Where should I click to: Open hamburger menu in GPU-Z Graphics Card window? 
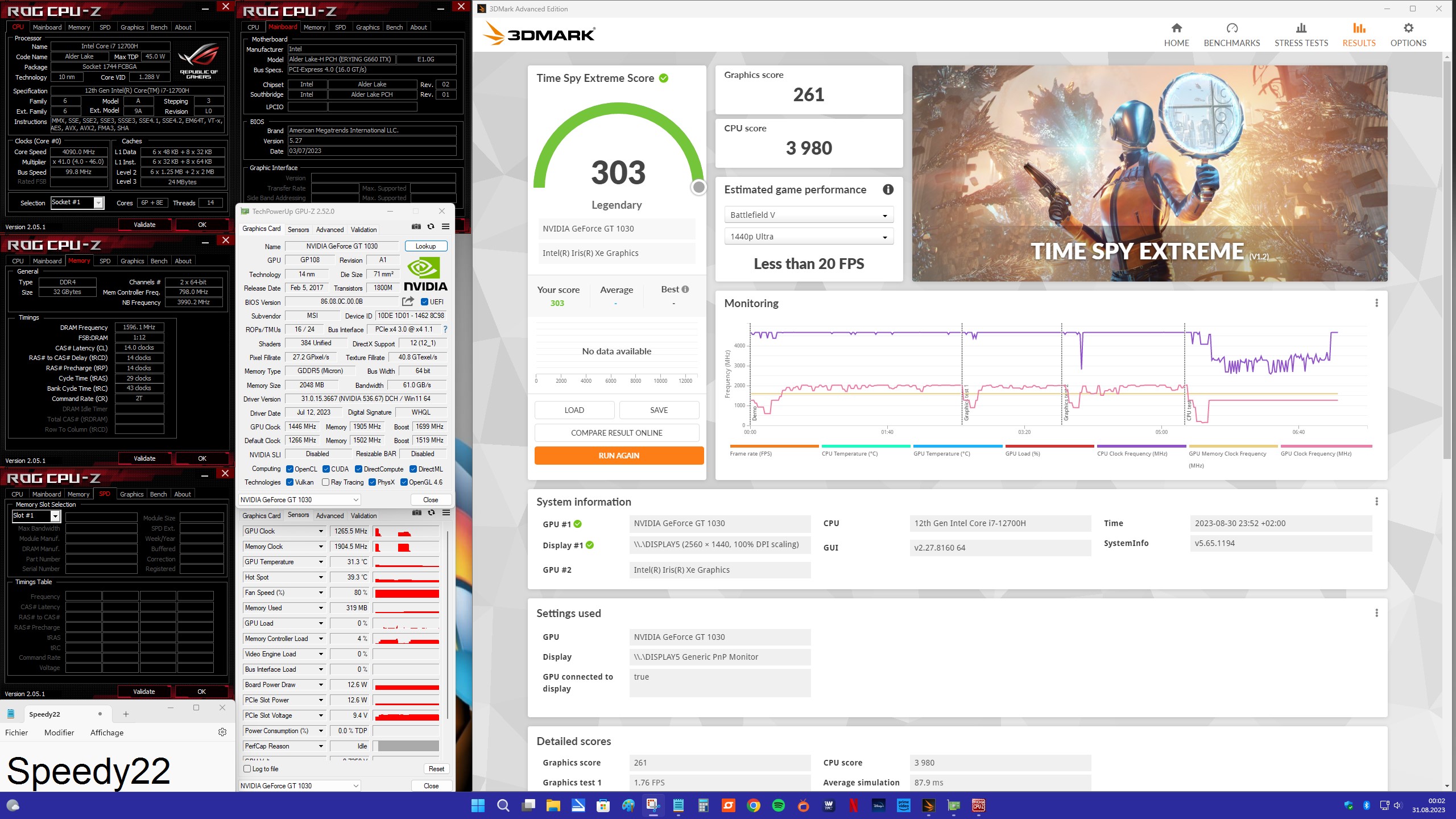[445, 226]
